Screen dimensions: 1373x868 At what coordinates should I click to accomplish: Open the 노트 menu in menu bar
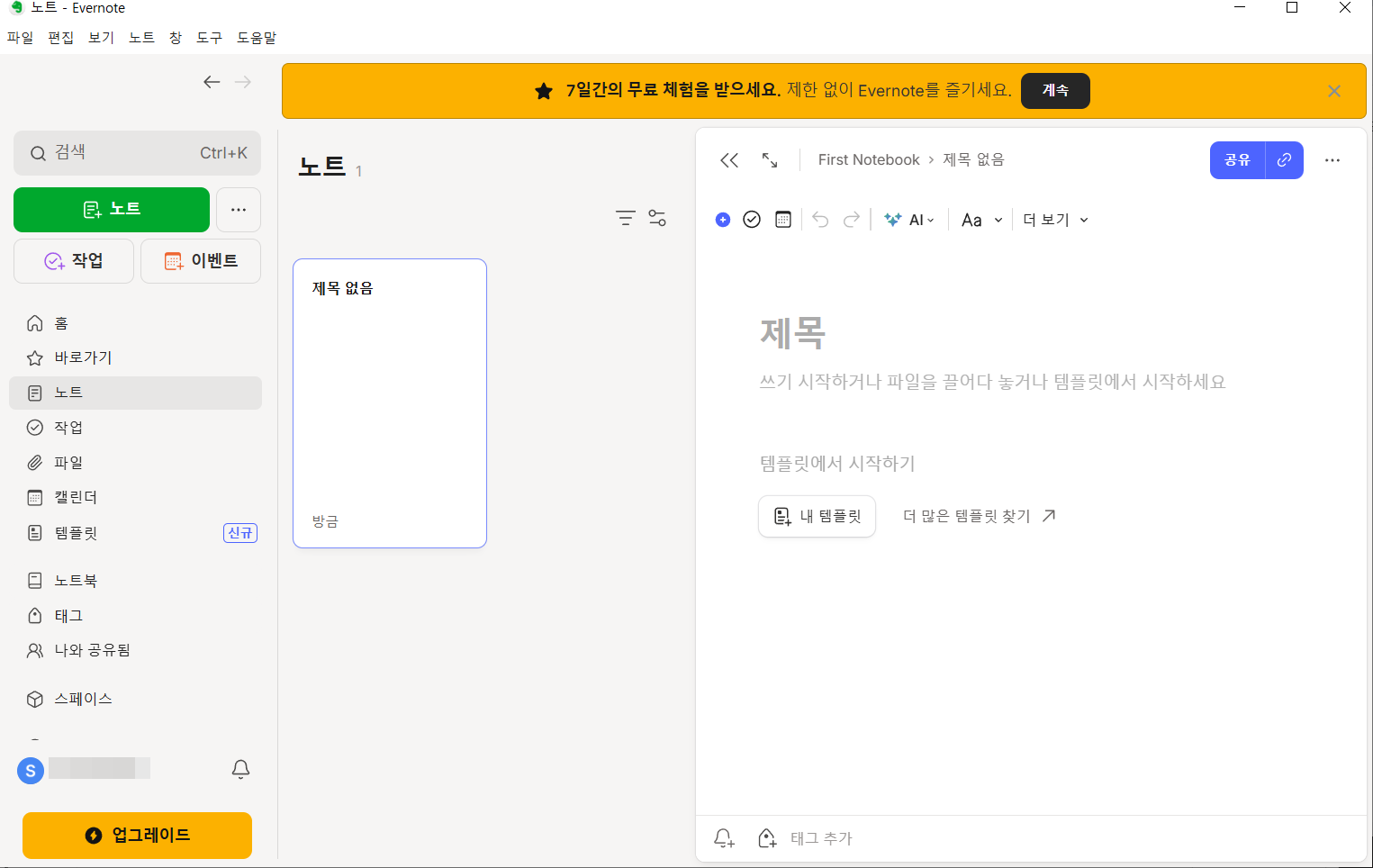click(142, 38)
